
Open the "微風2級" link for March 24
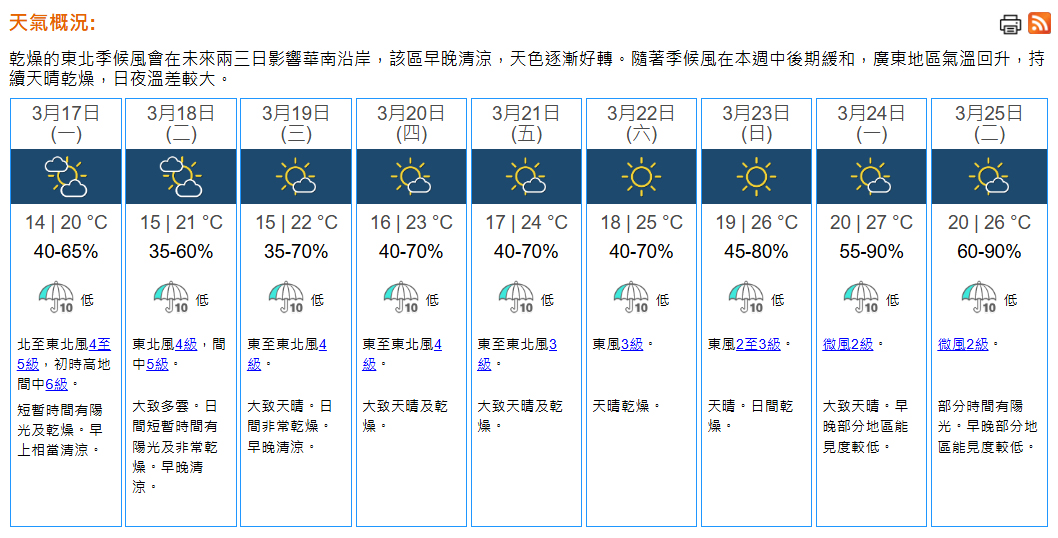pyautogui.click(x=847, y=344)
